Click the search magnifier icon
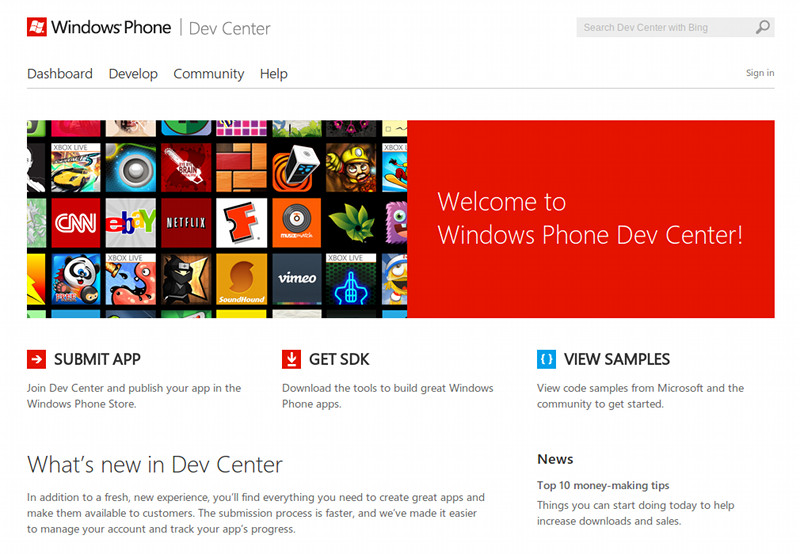Image resolution: width=800 pixels, height=554 pixels. tap(763, 27)
